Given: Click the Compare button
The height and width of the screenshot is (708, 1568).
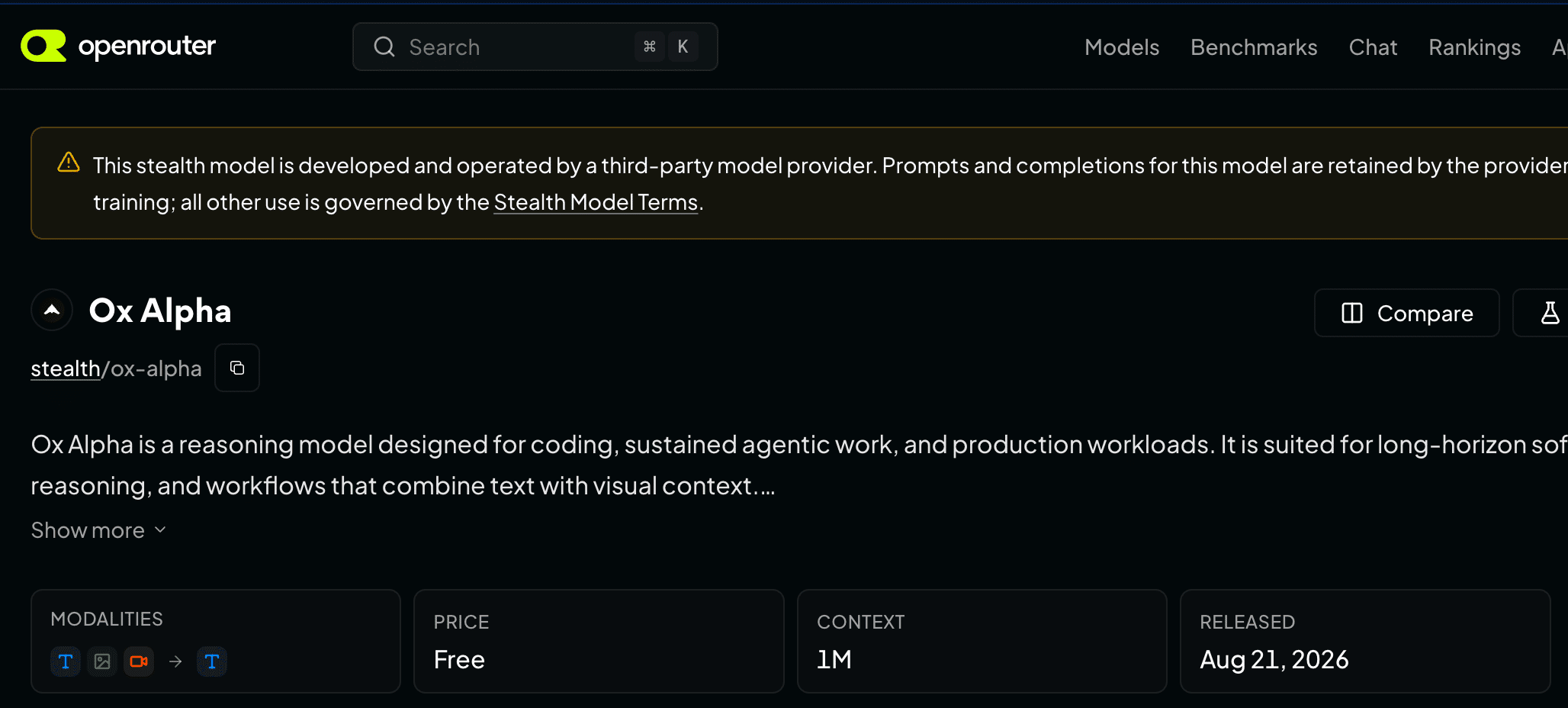Looking at the screenshot, I should coord(1407,313).
